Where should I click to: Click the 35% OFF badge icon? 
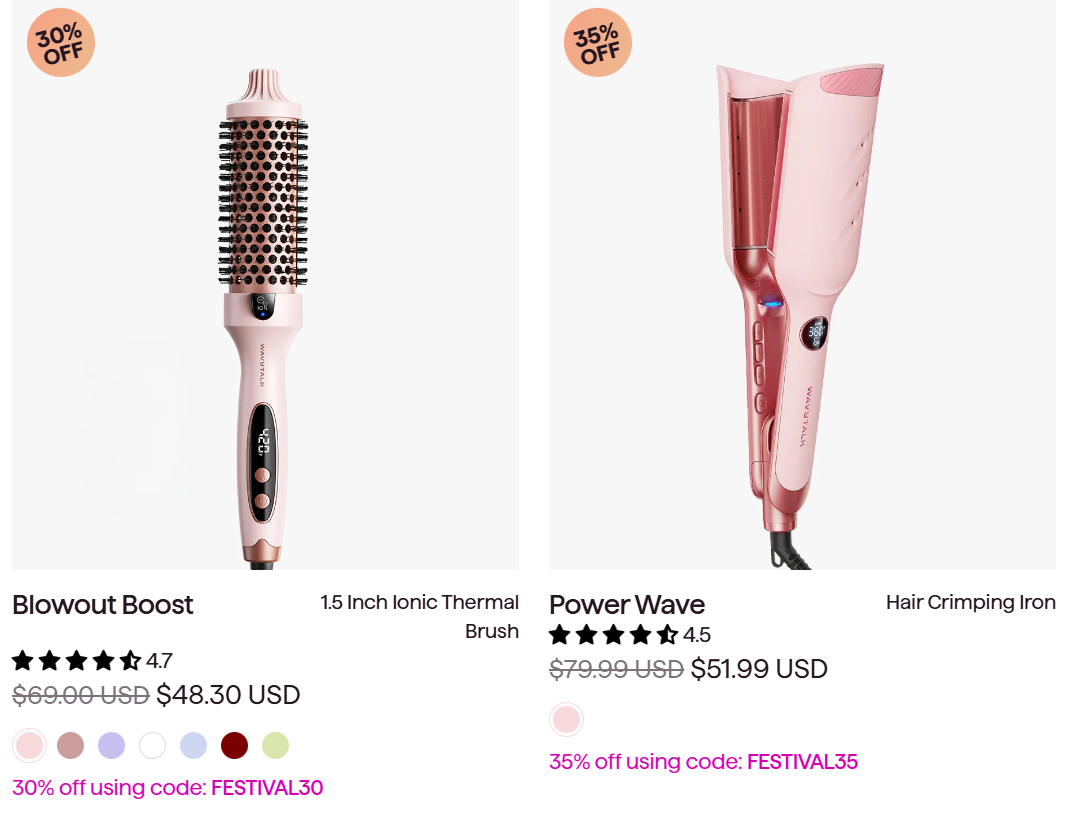[x=598, y=42]
